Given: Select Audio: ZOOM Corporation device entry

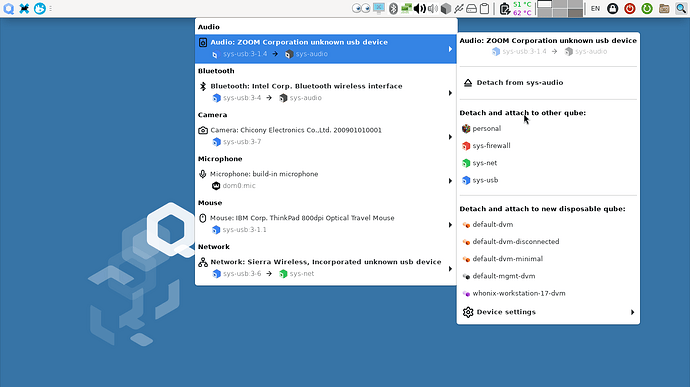Looking at the screenshot, I should (326, 48).
